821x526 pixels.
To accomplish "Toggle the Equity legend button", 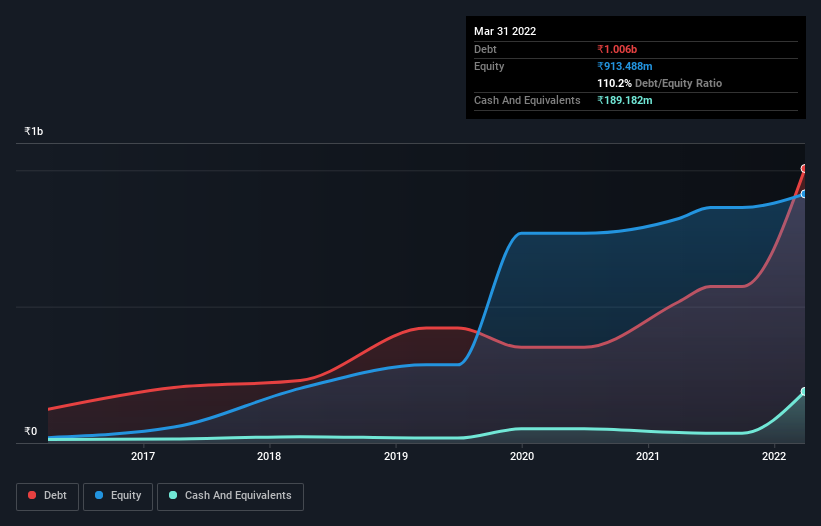I will click(x=118, y=496).
